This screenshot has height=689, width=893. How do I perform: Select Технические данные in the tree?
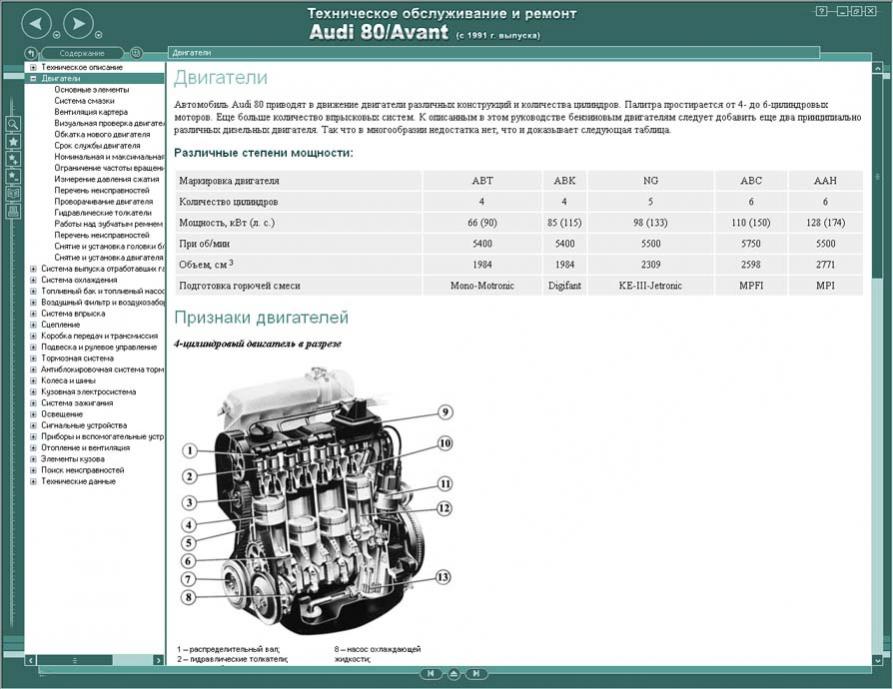click(78, 481)
